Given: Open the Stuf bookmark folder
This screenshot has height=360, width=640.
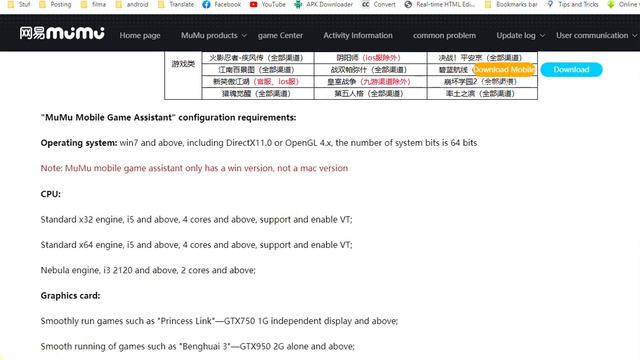Looking at the screenshot, I should pyautogui.click(x=19, y=4).
